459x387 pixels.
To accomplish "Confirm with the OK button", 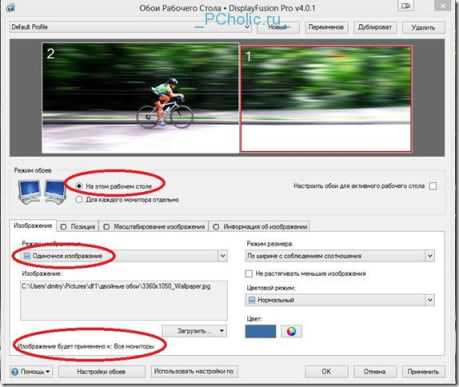I will pos(326,371).
